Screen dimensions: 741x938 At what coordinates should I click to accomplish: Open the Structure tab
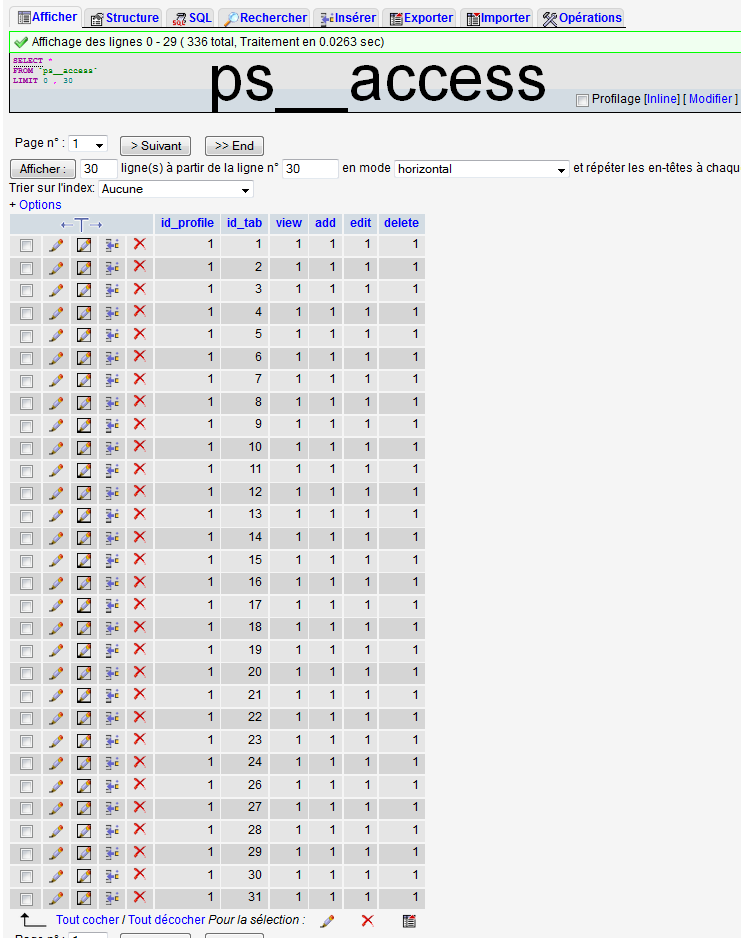pyautogui.click(x=125, y=18)
